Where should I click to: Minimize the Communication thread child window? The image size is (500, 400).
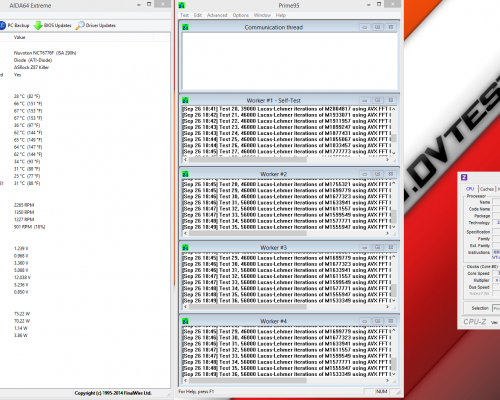point(365,27)
